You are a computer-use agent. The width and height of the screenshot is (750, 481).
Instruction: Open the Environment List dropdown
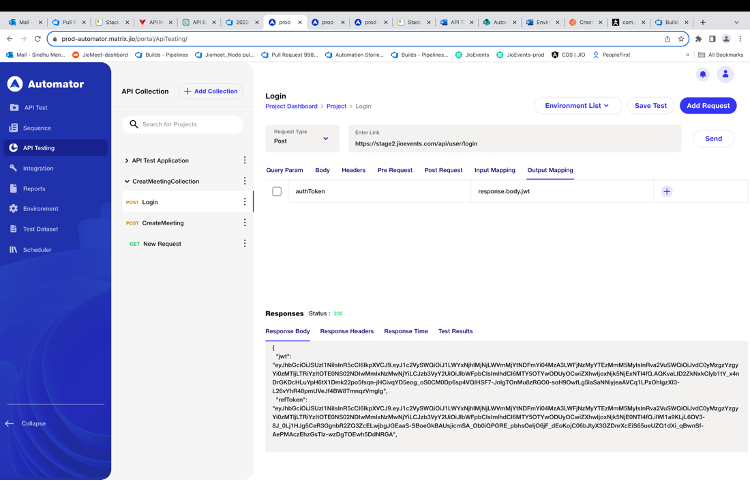(577, 106)
